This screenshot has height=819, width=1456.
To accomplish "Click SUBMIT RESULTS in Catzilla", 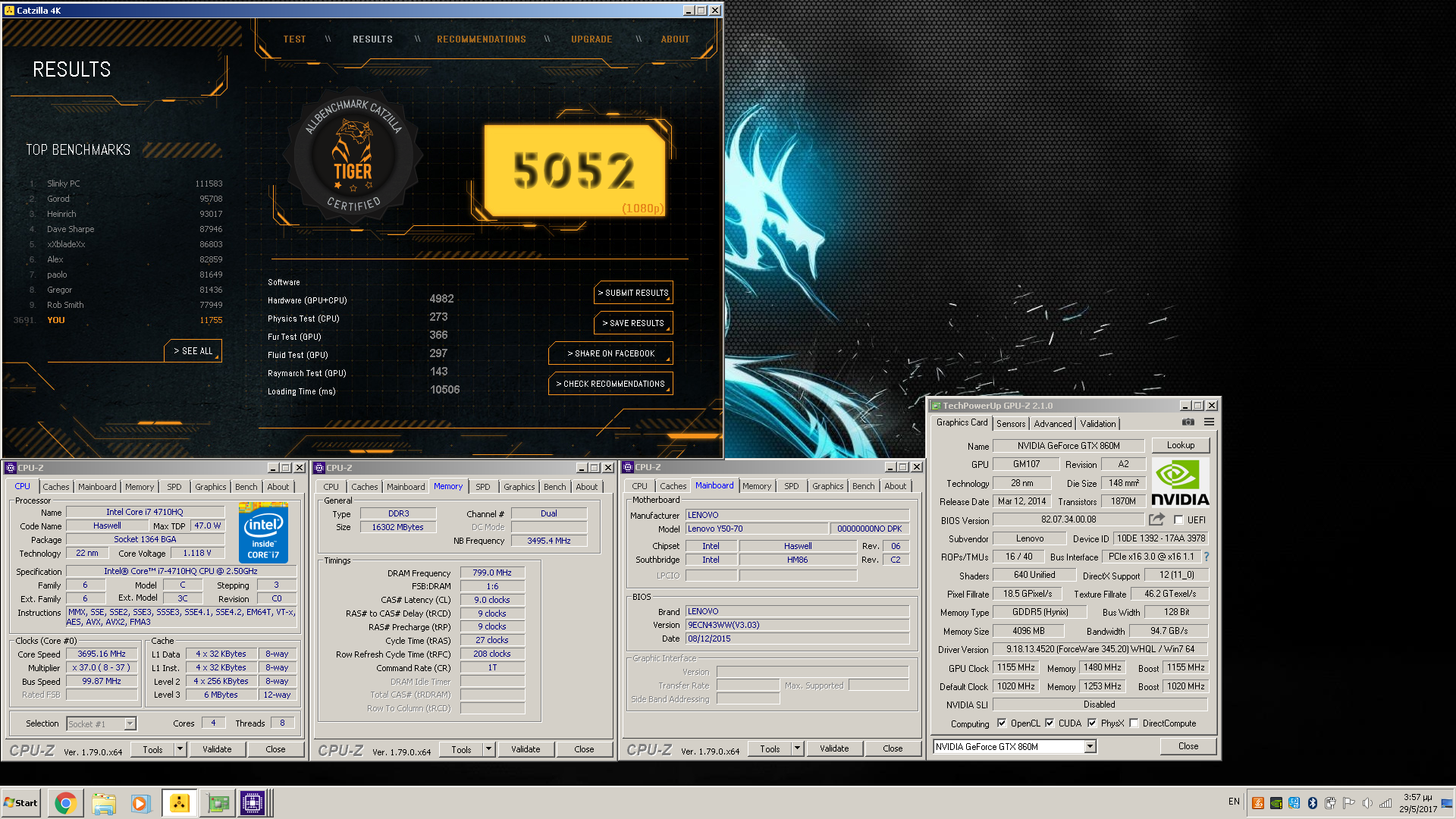I will [x=633, y=293].
